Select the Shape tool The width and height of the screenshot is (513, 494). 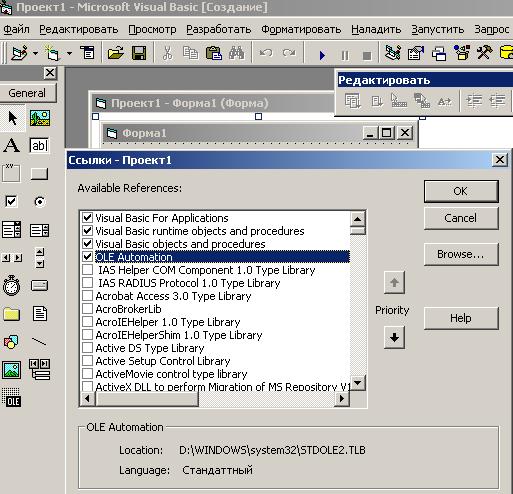[11, 342]
